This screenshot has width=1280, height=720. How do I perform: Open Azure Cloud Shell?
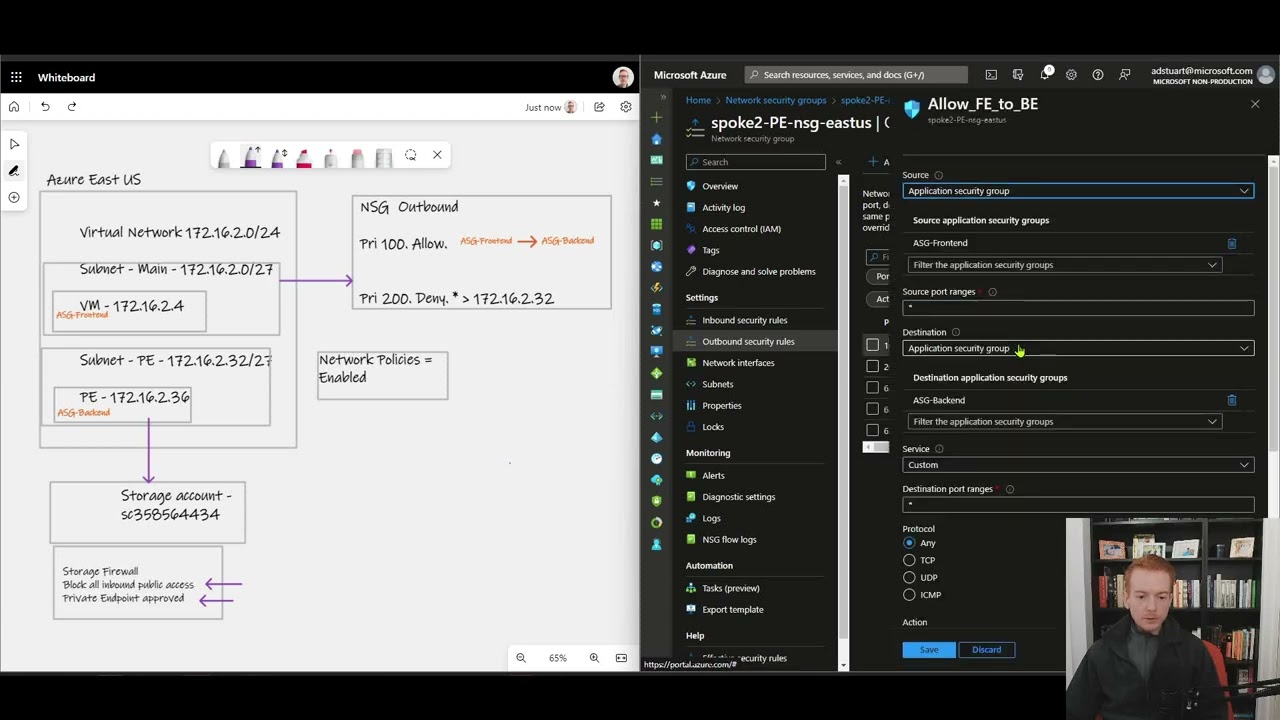click(991, 75)
